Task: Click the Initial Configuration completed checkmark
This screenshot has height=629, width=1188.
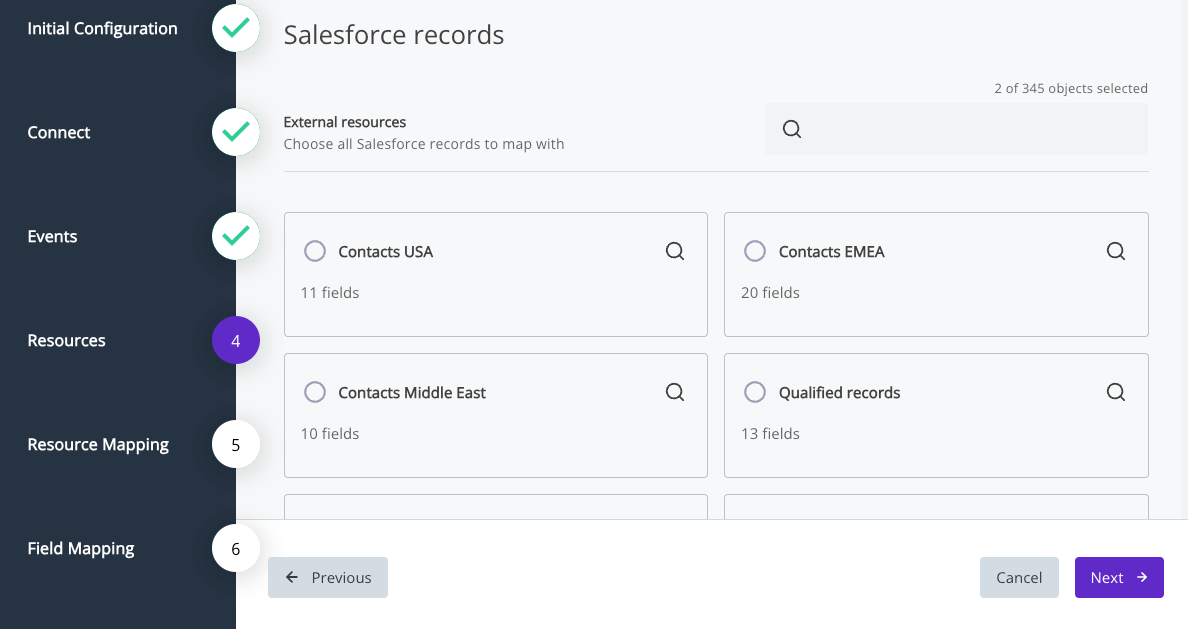Action: (x=236, y=28)
